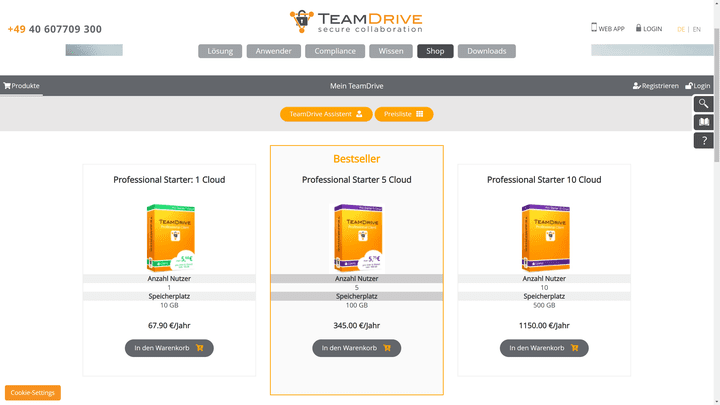Click phone number +49 40 607709 300
This screenshot has width=720, height=405.
point(55,29)
